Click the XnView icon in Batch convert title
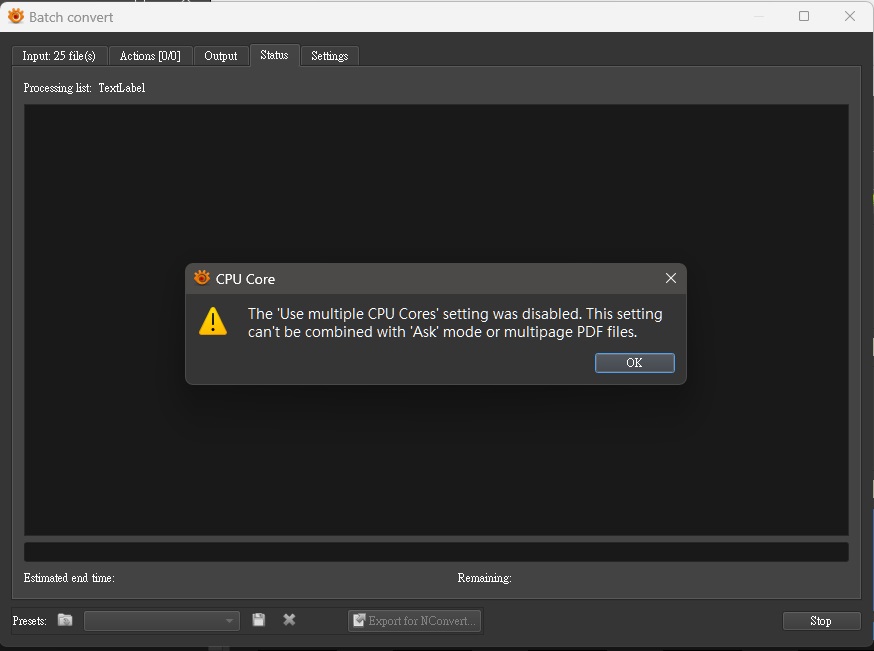874x651 pixels. (16, 17)
